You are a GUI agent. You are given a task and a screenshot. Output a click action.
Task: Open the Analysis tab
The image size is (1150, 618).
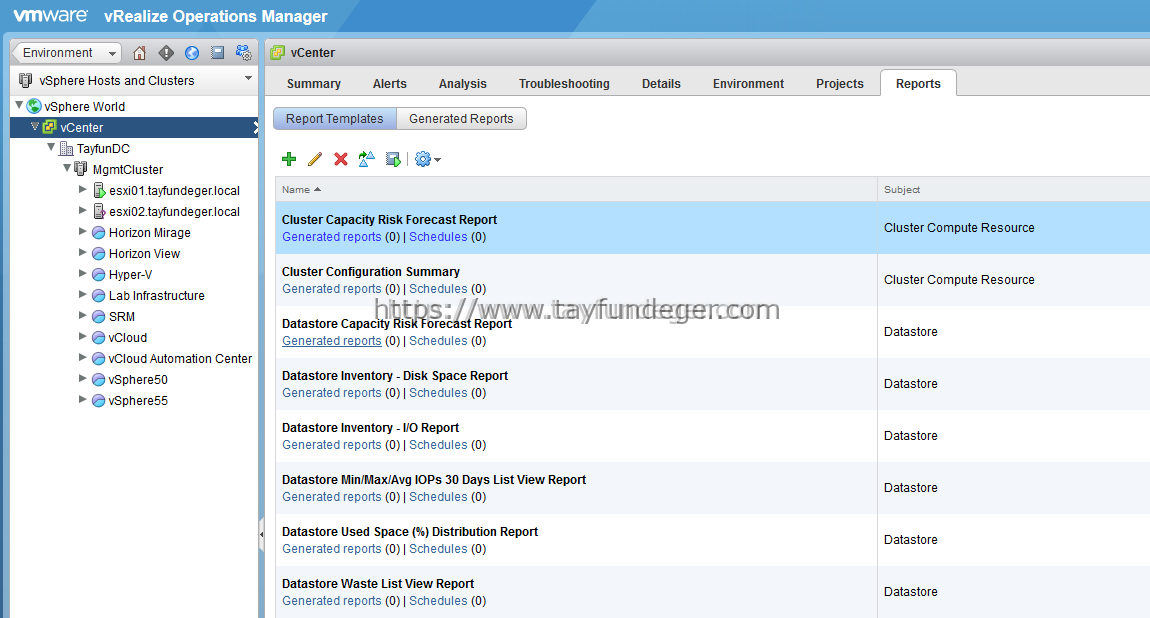[463, 84]
